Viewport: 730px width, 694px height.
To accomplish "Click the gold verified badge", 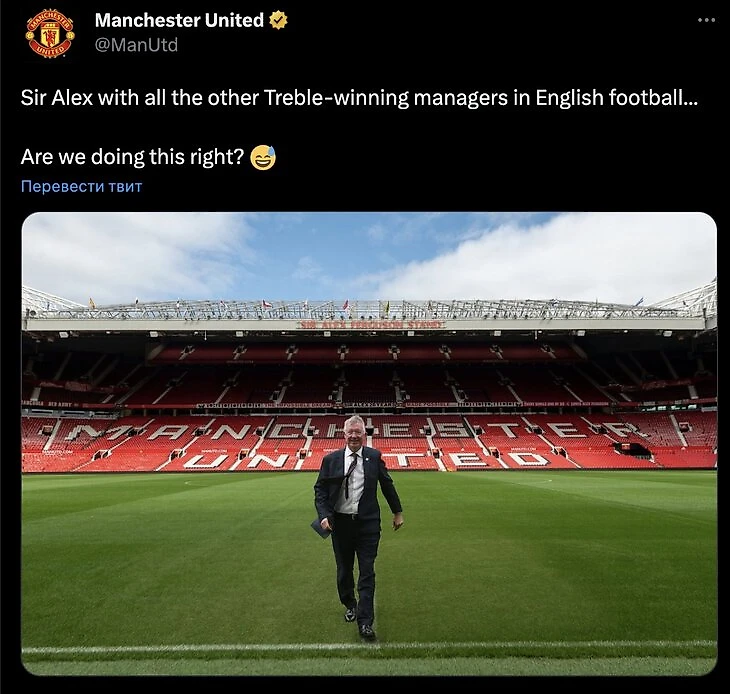I will 278,20.
